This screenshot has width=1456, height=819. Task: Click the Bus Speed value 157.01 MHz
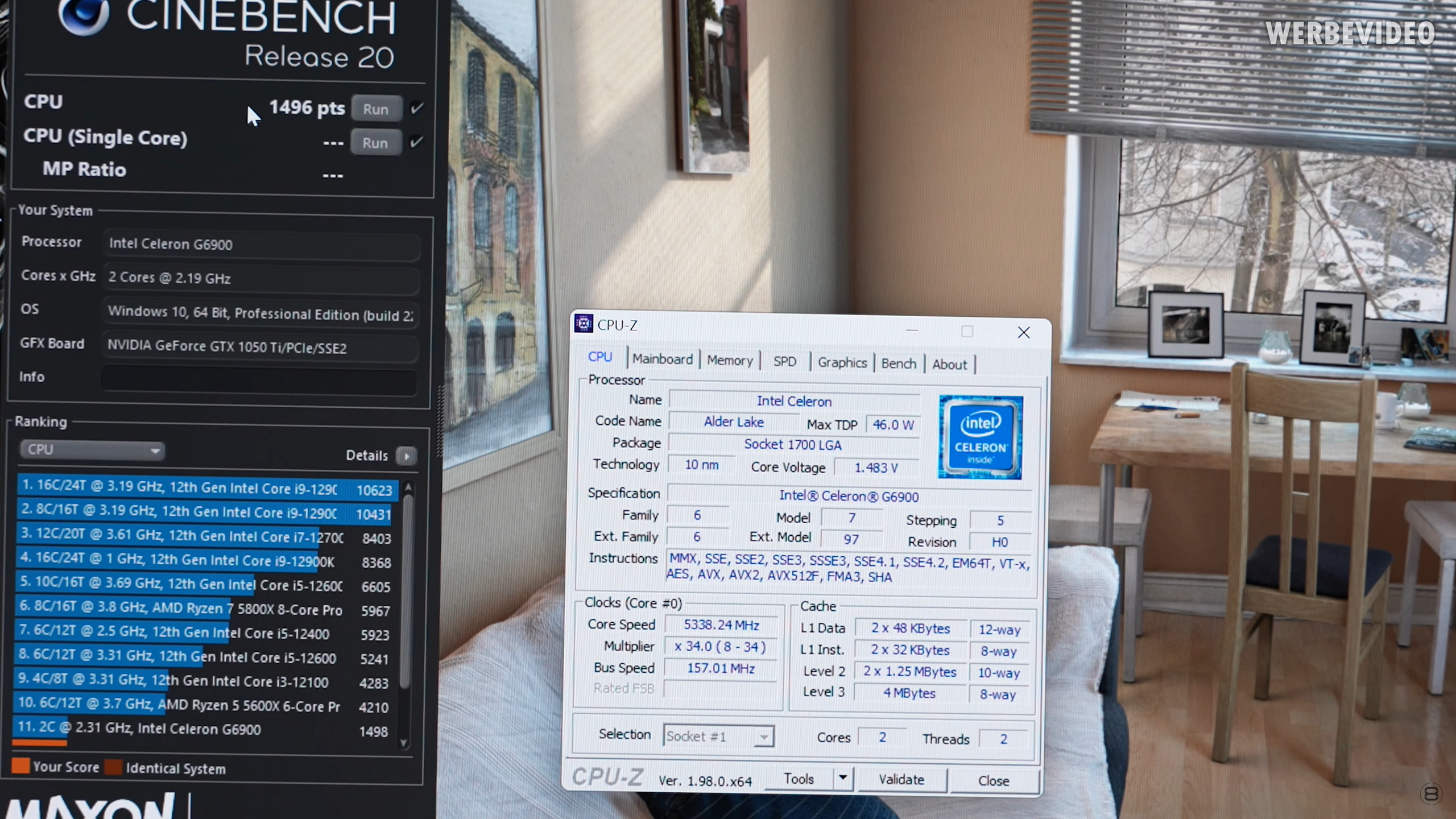[721, 668]
